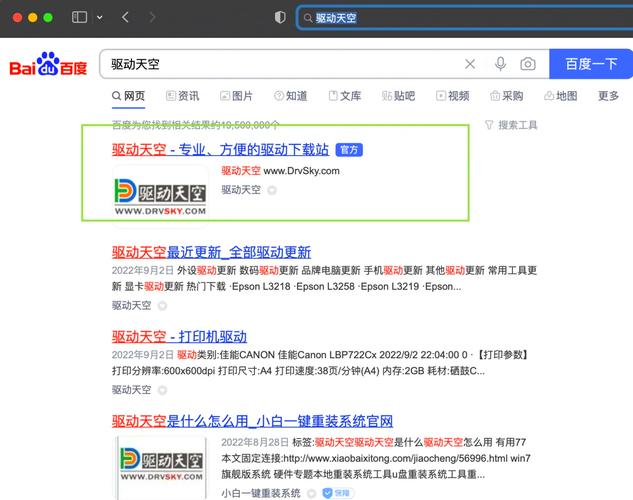
Task: Open the Baidu logo homepage
Action: pos(48,64)
